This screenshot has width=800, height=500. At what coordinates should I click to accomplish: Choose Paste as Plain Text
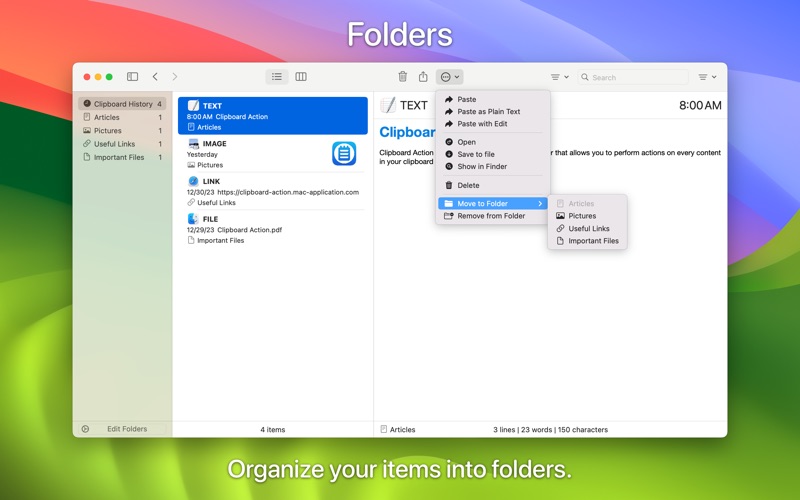[493, 111]
